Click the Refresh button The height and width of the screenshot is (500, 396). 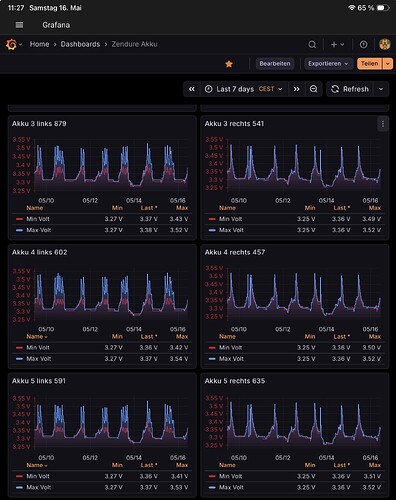pos(350,89)
